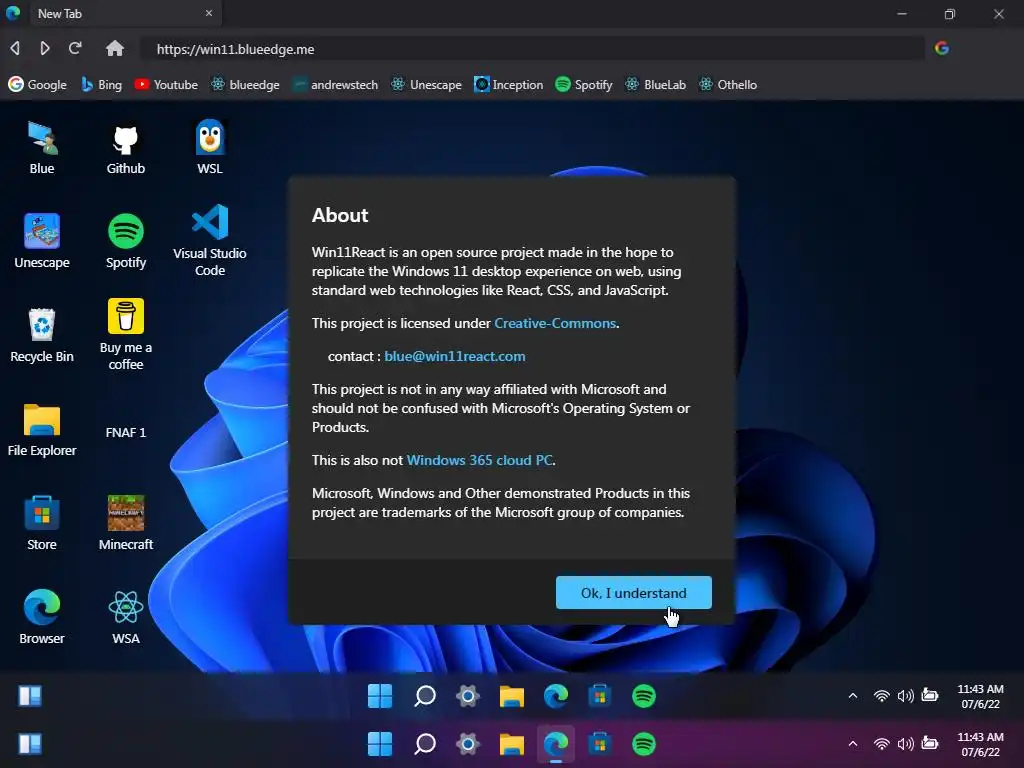This screenshot has height=768, width=1024.
Task: Open the Creative-Commons license link
Action: (x=555, y=323)
